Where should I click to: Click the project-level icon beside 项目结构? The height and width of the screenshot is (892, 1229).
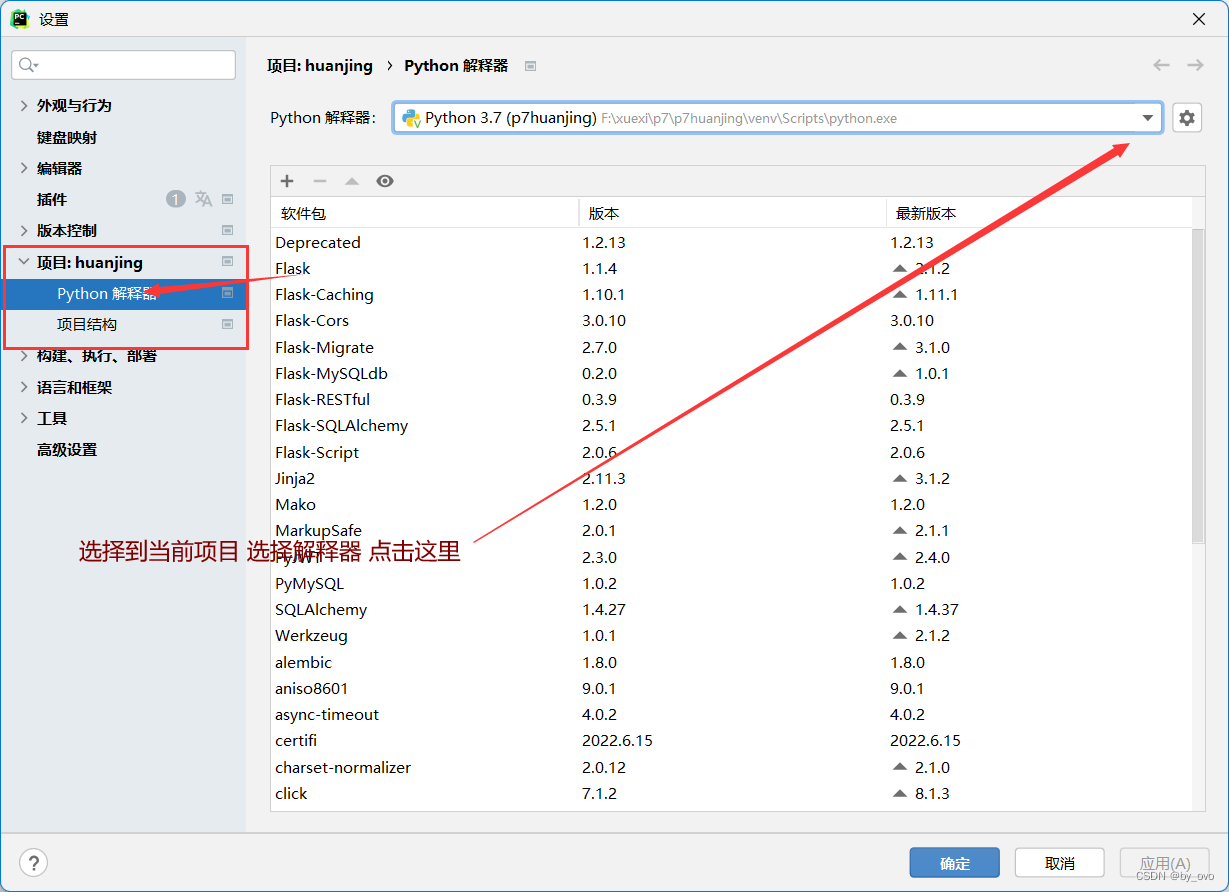point(227,324)
